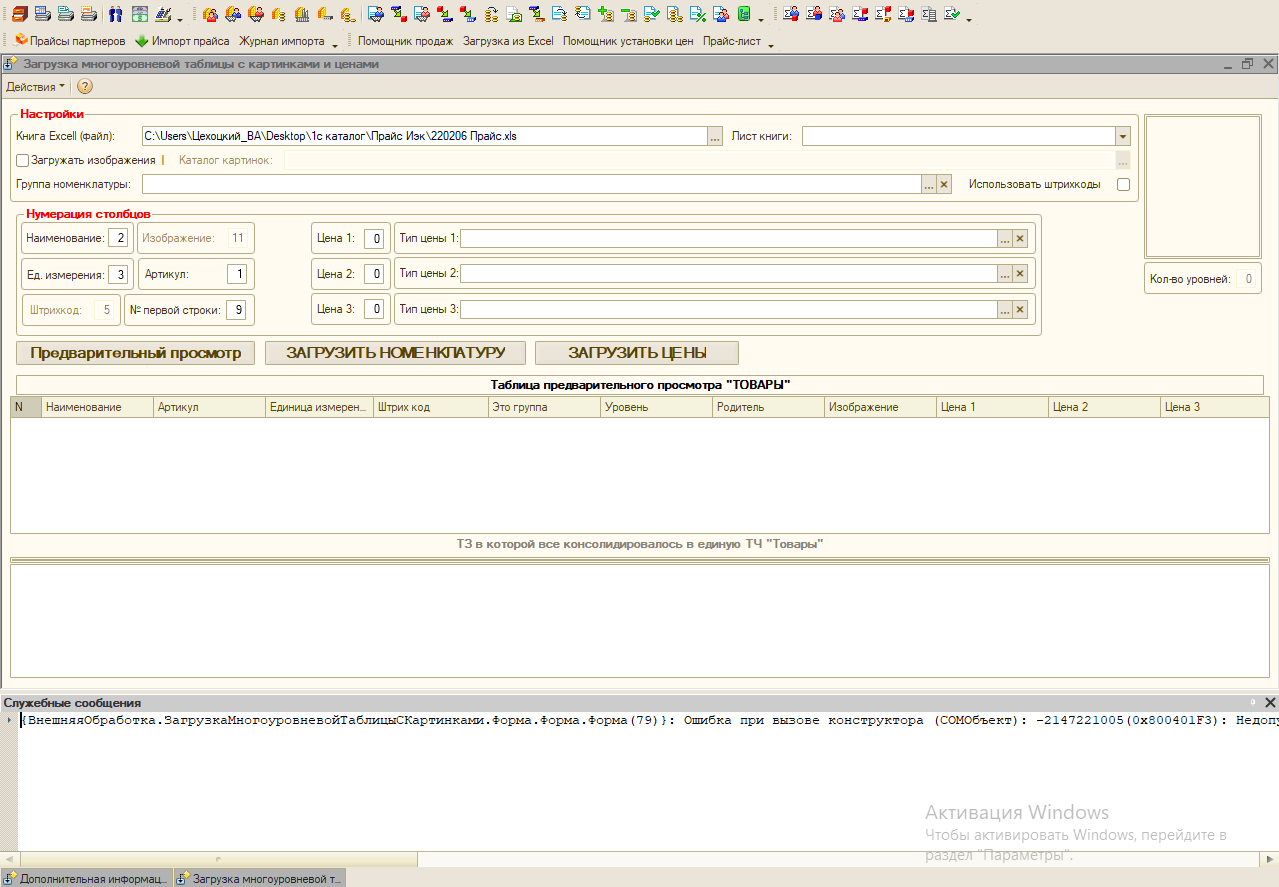Click the Это группа column header
1279x887 pixels.
click(545, 407)
